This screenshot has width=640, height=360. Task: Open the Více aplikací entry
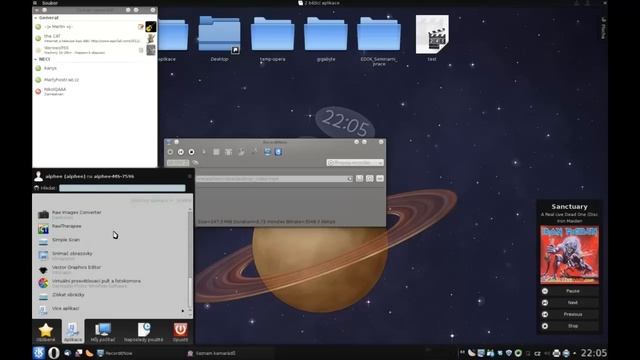pos(110,310)
